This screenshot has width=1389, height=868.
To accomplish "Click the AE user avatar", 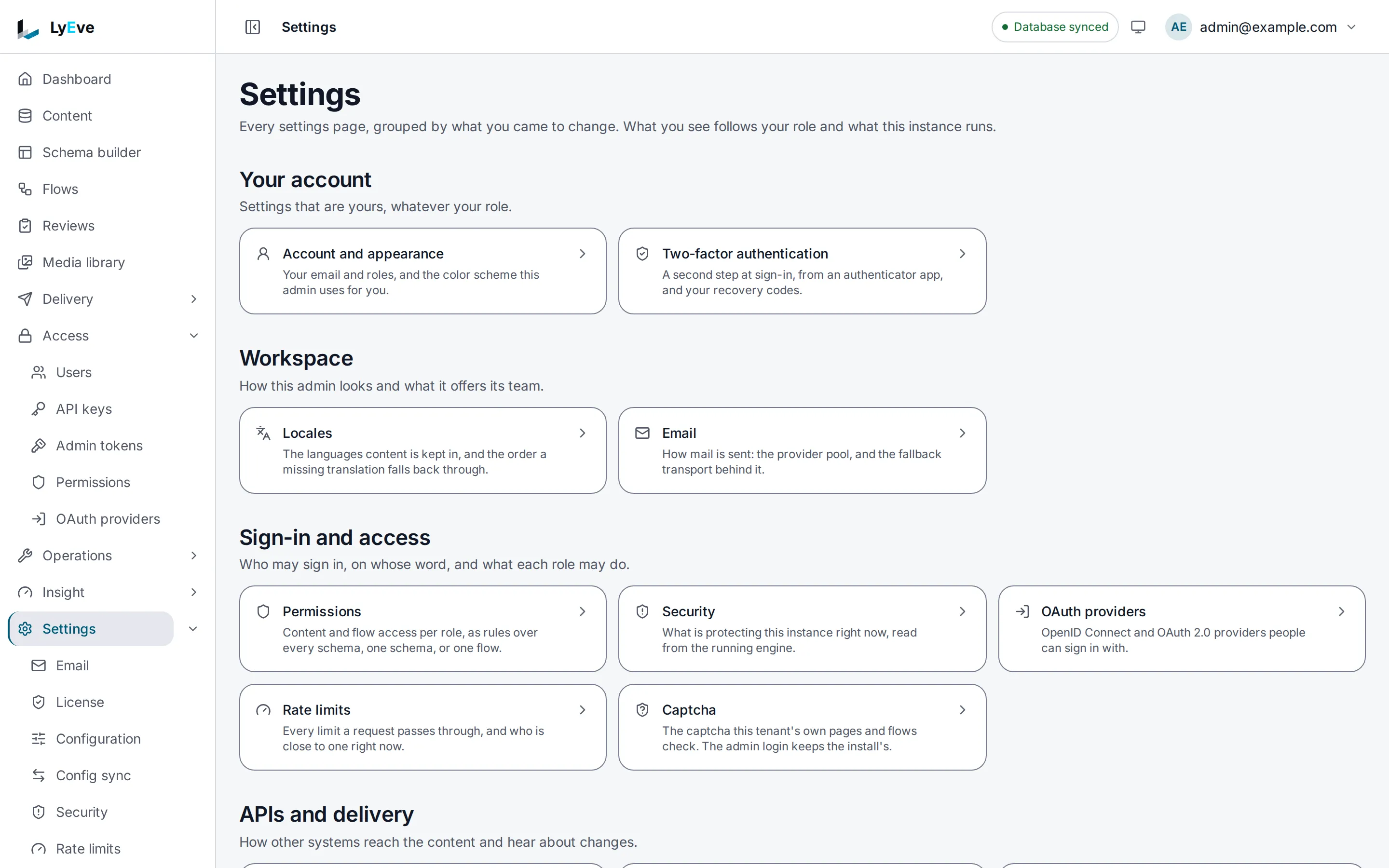I will coord(1178,27).
